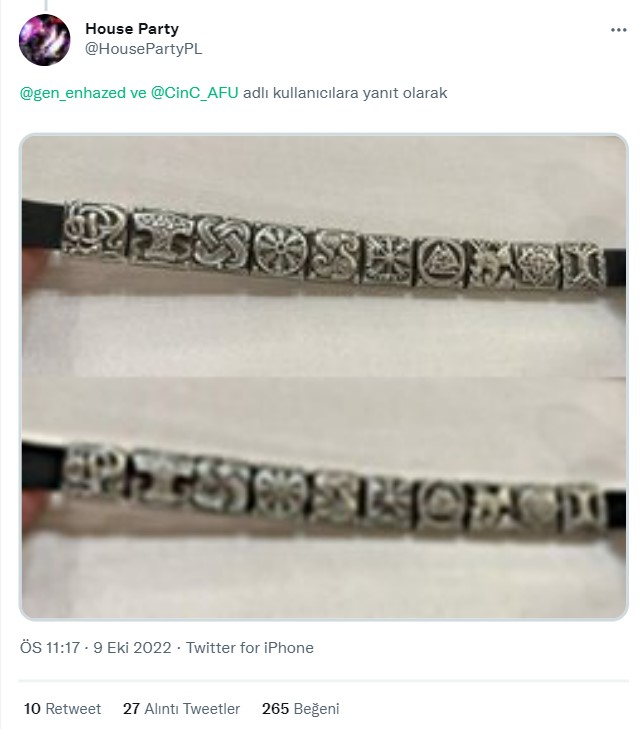Click the House Party profile avatar
This screenshot has height=729, width=642.
[45, 40]
